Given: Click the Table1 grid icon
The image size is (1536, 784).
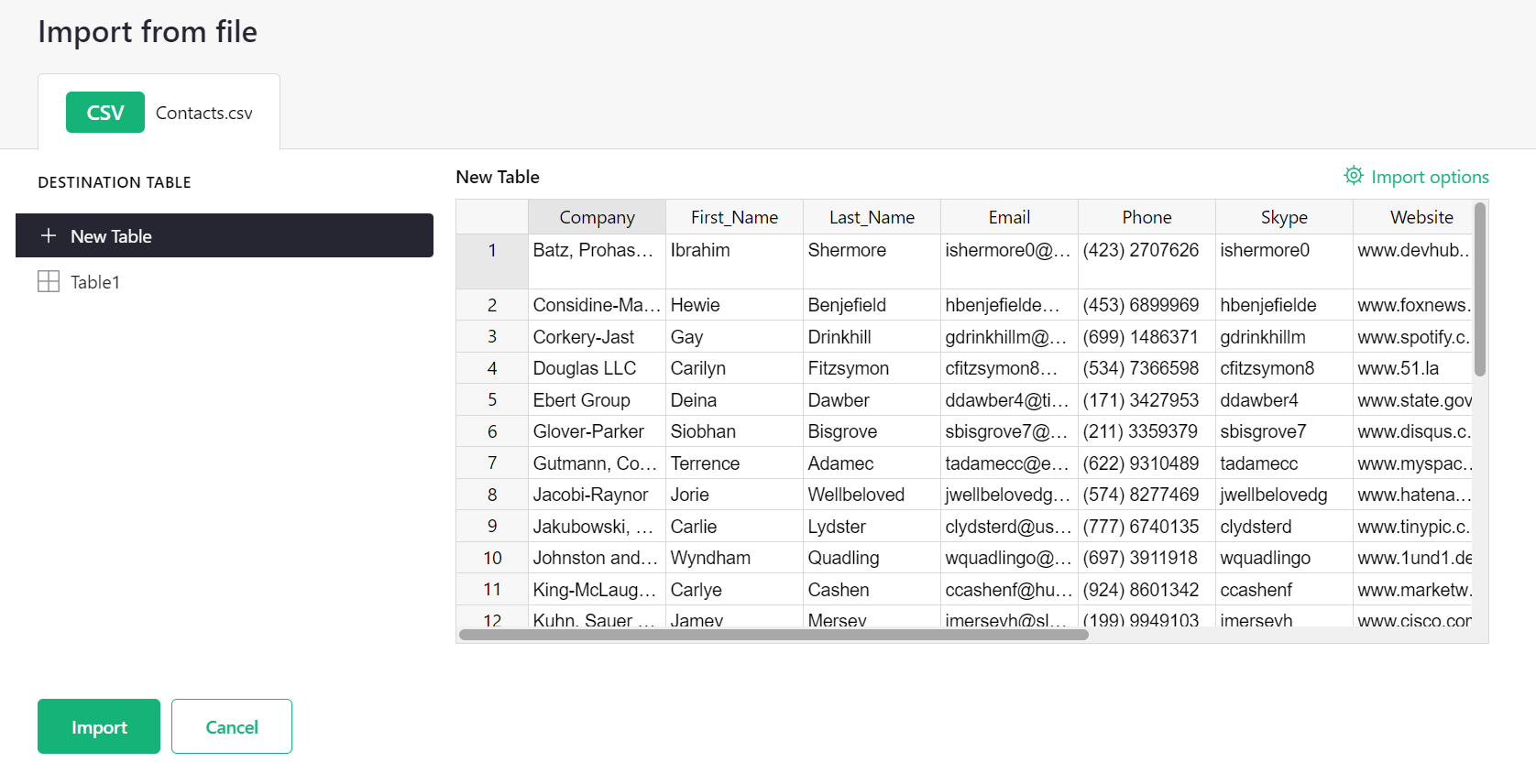Looking at the screenshot, I should pos(49,281).
